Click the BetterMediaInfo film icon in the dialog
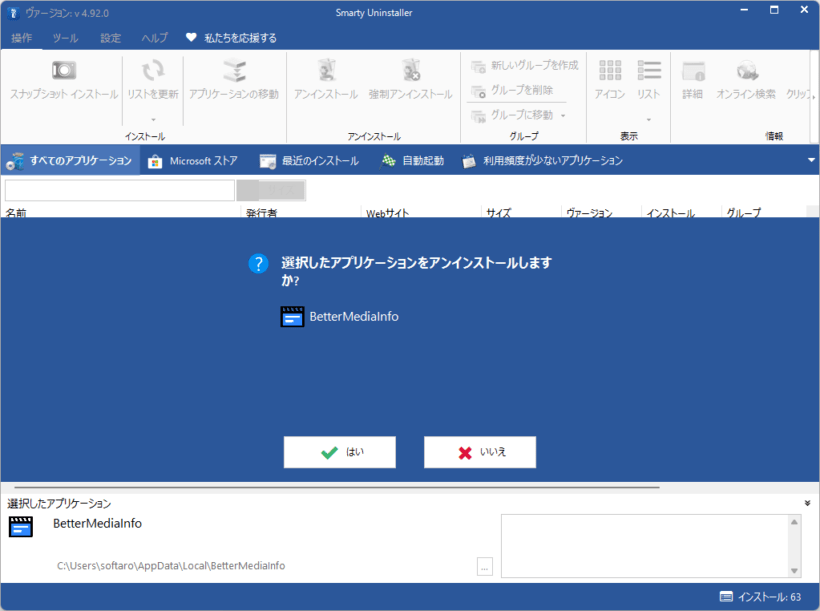The height and width of the screenshot is (611, 820). click(x=291, y=316)
